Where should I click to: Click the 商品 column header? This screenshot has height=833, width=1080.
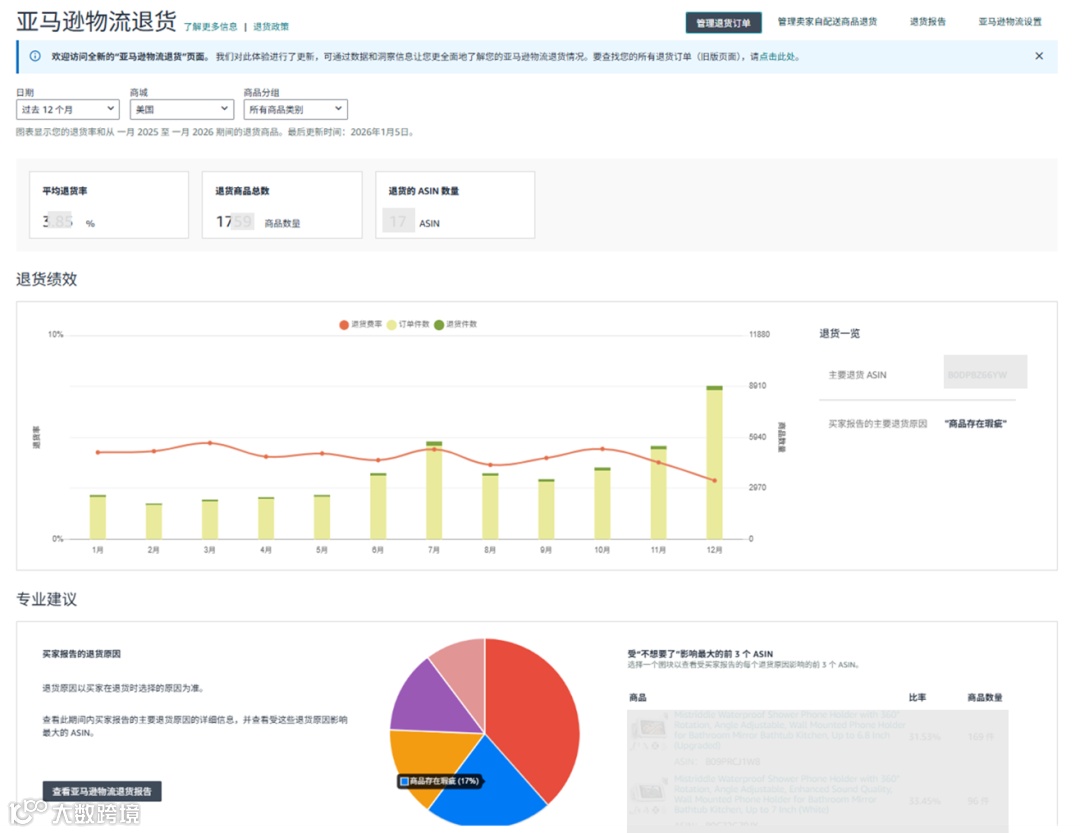[x=638, y=697]
